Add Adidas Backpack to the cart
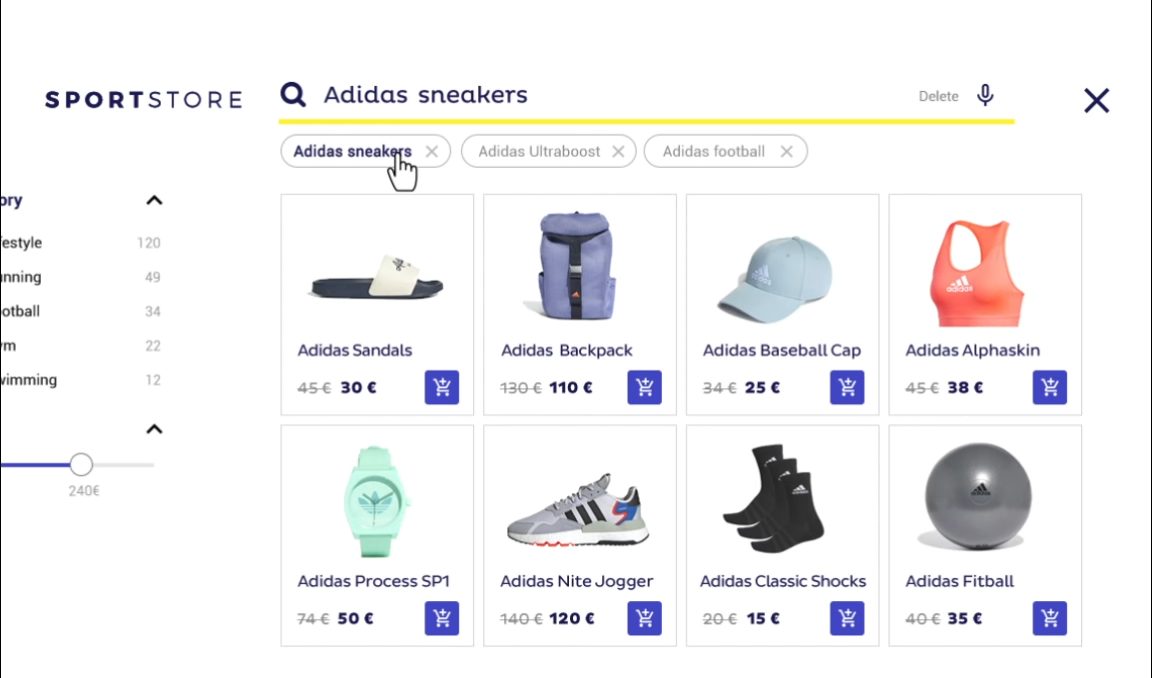The height and width of the screenshot is (678, 1152). (x=644, y=387)
